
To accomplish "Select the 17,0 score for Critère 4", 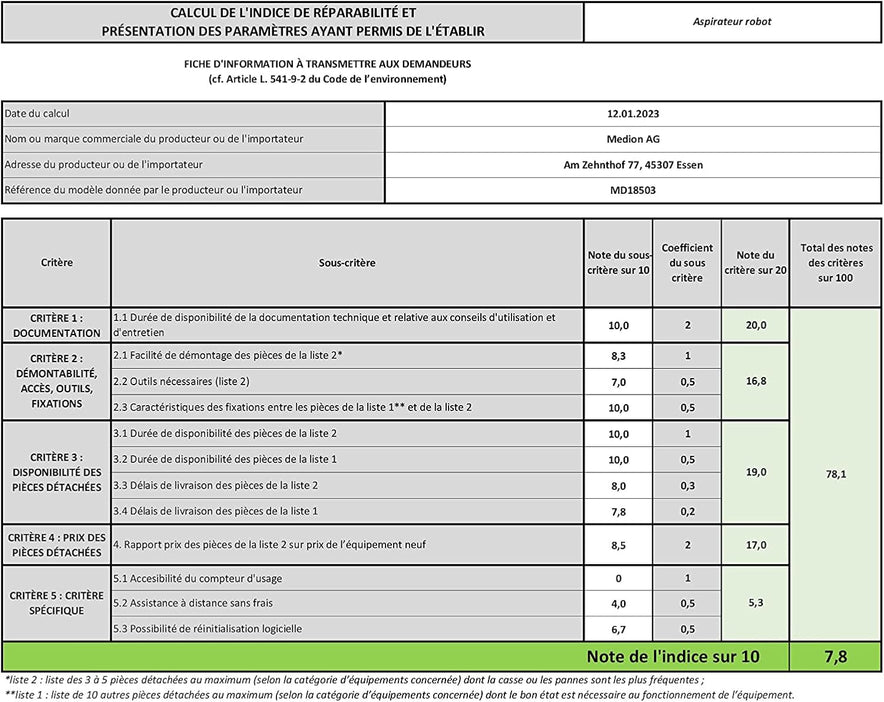I will tap(755, 545).
